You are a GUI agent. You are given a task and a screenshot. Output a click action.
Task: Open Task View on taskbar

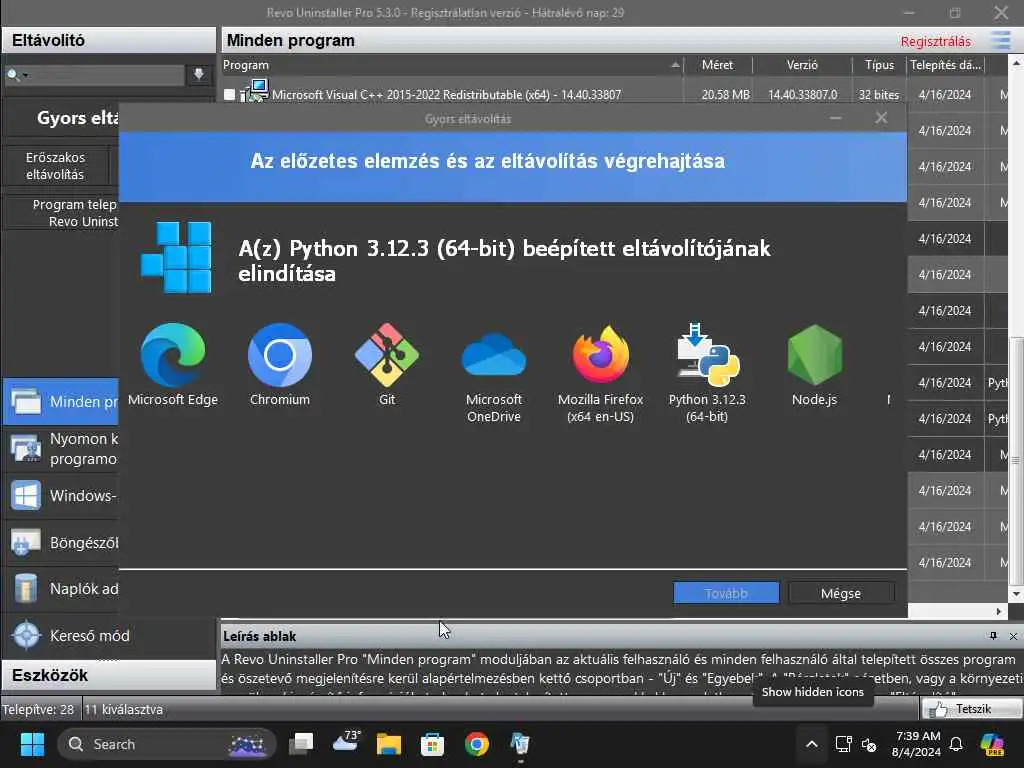click(x=302, y=744)
